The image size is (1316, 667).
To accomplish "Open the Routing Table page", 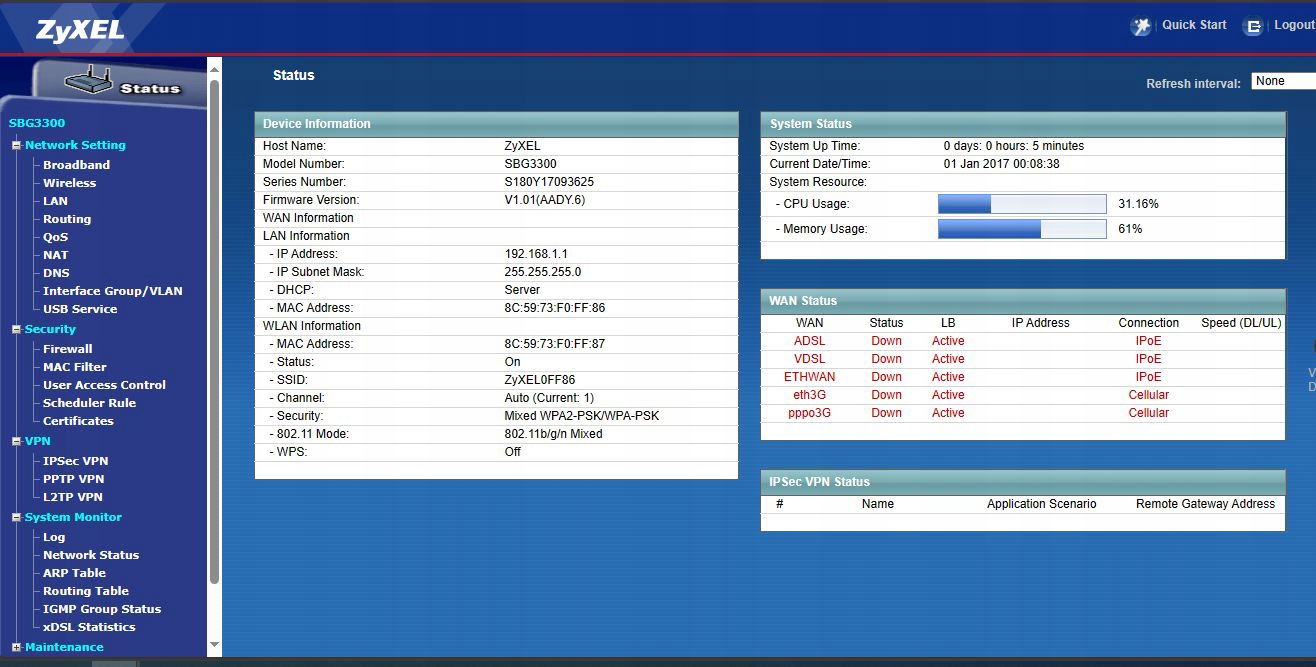I will 86,591.
